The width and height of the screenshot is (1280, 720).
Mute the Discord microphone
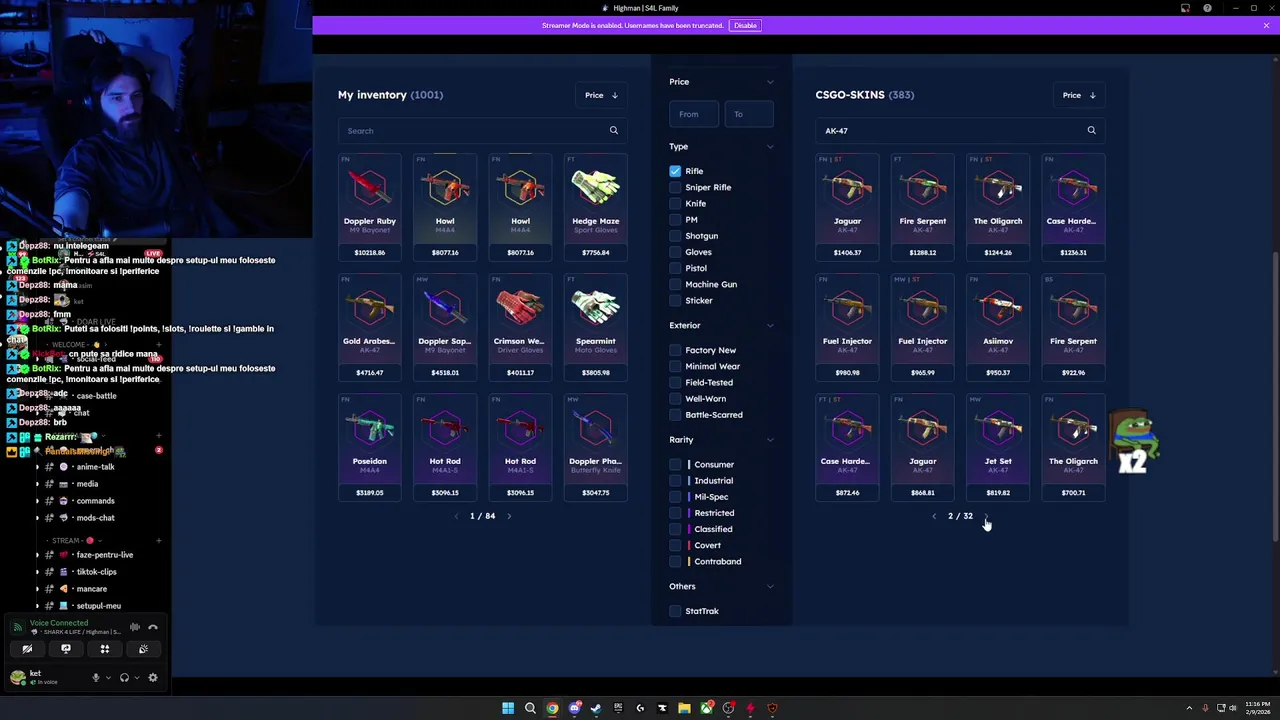(96, 677)
